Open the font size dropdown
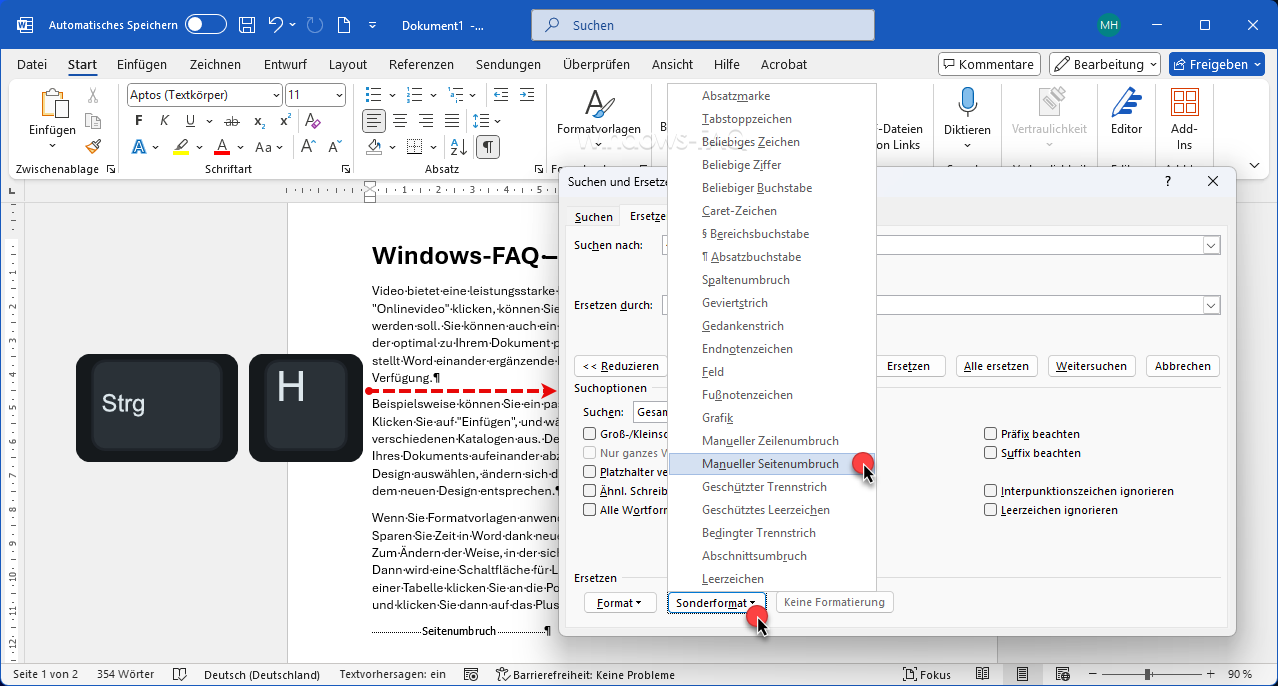 point(340,95)
